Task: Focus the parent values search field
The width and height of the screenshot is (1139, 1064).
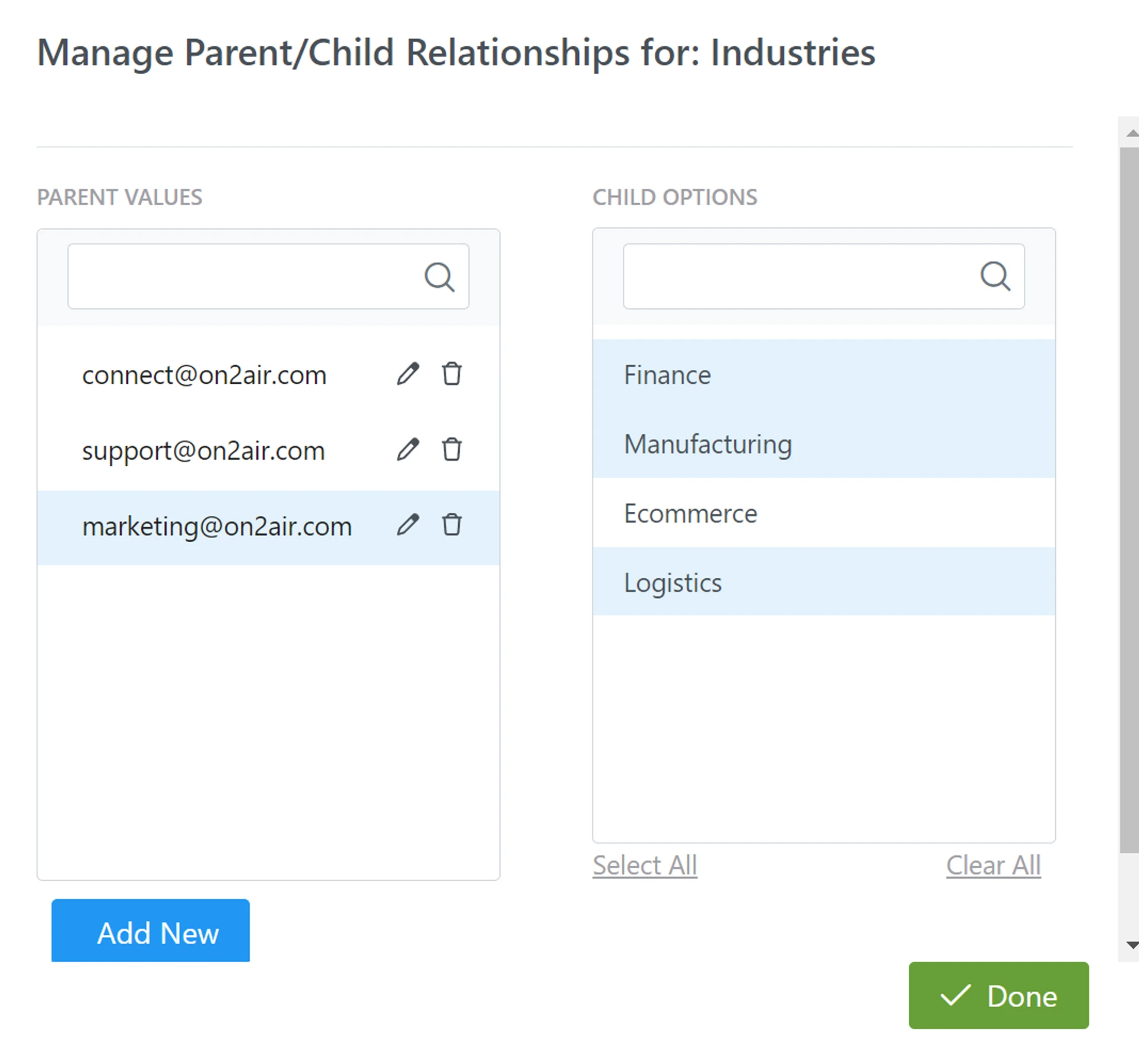Action: coord(243,277)
